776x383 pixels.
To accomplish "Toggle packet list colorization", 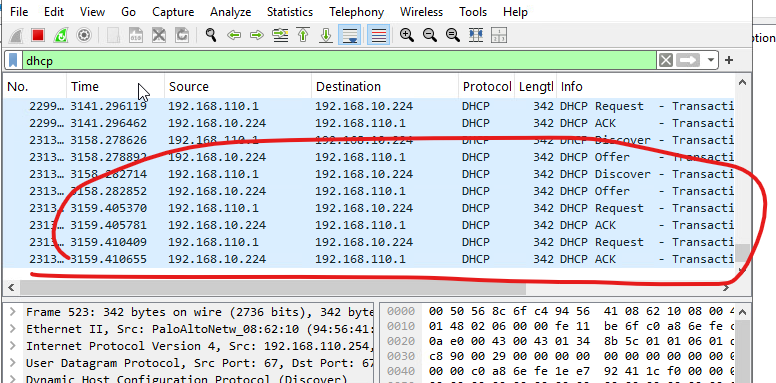I will [x=379, y=35].
